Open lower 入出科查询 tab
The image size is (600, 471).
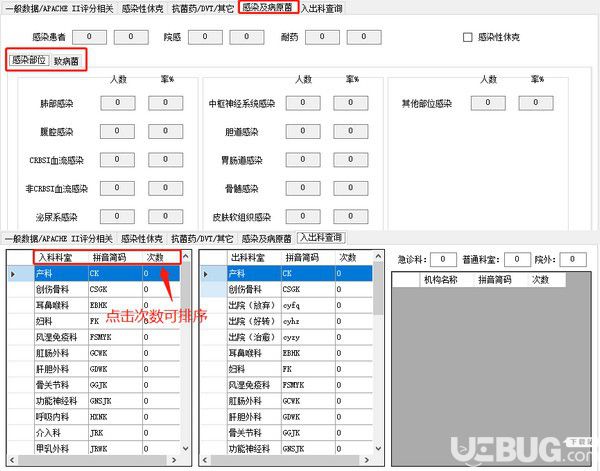point(321,238)
